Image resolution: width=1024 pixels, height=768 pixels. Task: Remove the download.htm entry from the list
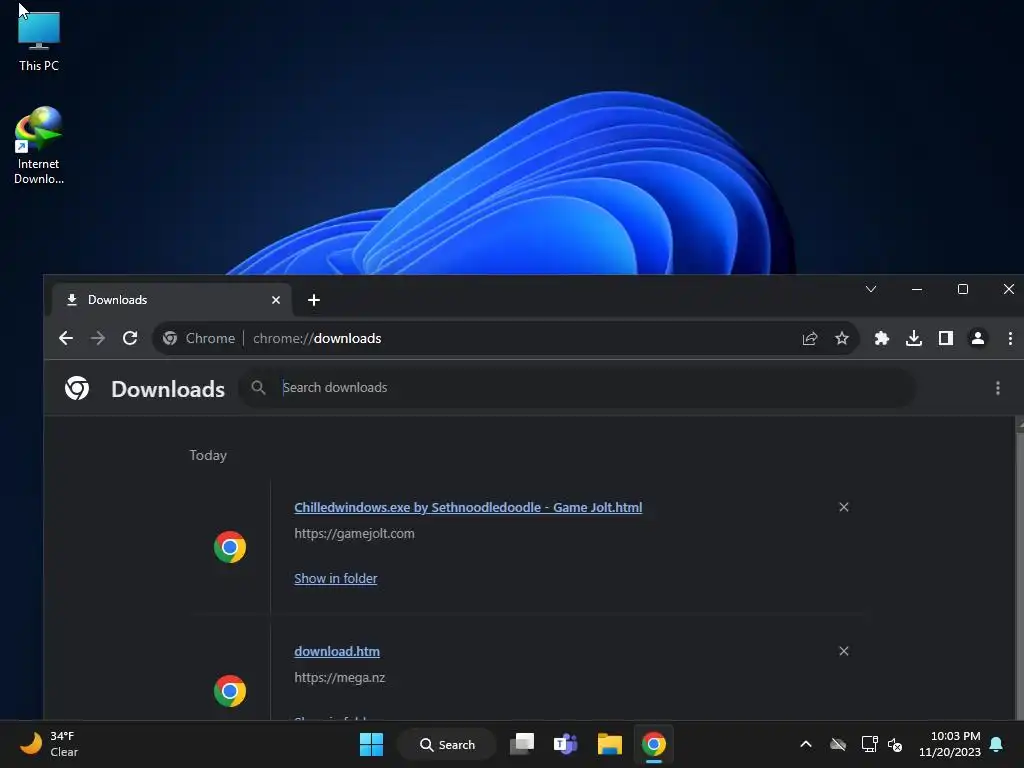pos(844,651)
